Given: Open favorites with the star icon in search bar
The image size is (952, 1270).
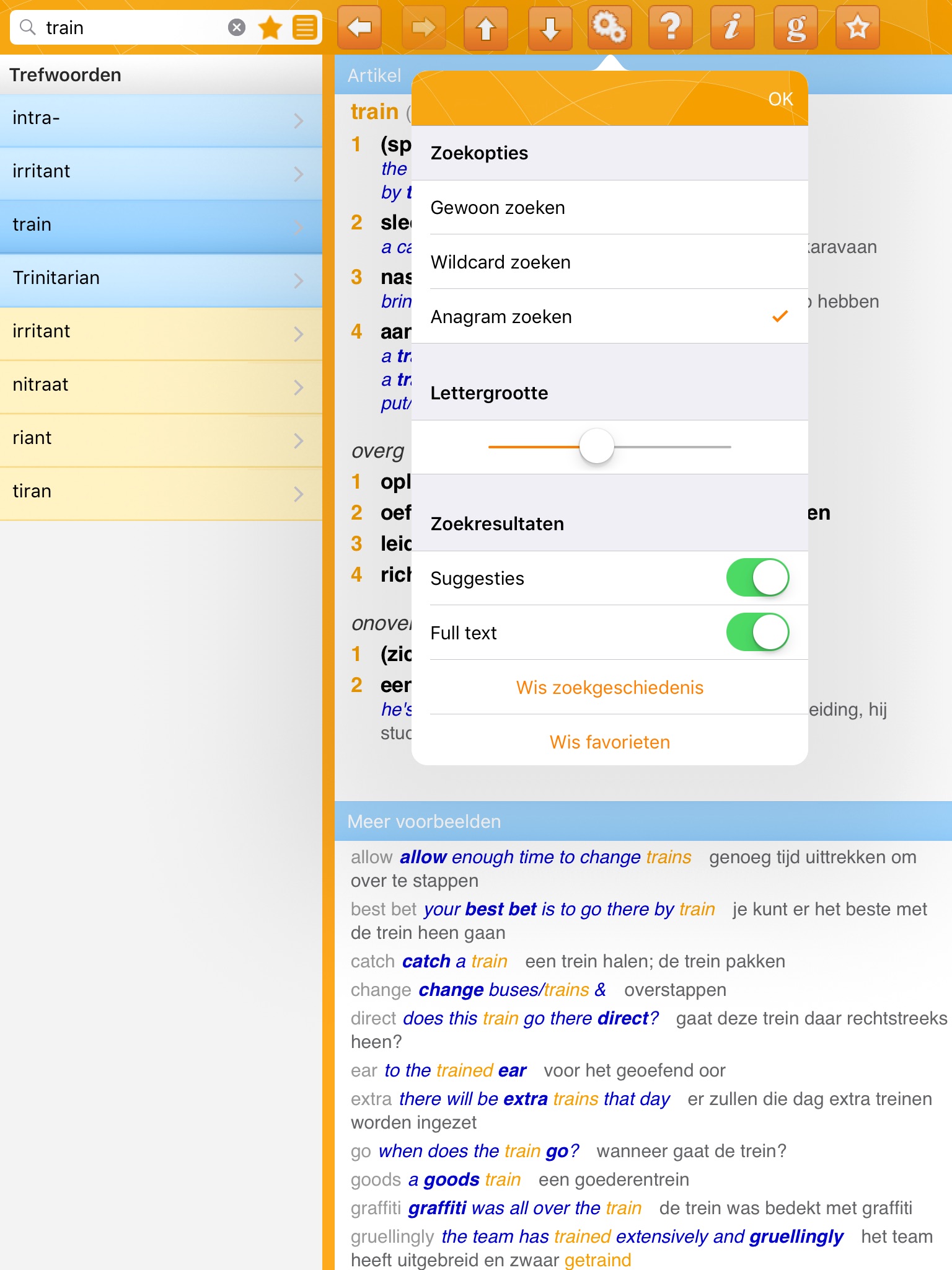Looking at the screenshot, I should click(x=270, y=27).
